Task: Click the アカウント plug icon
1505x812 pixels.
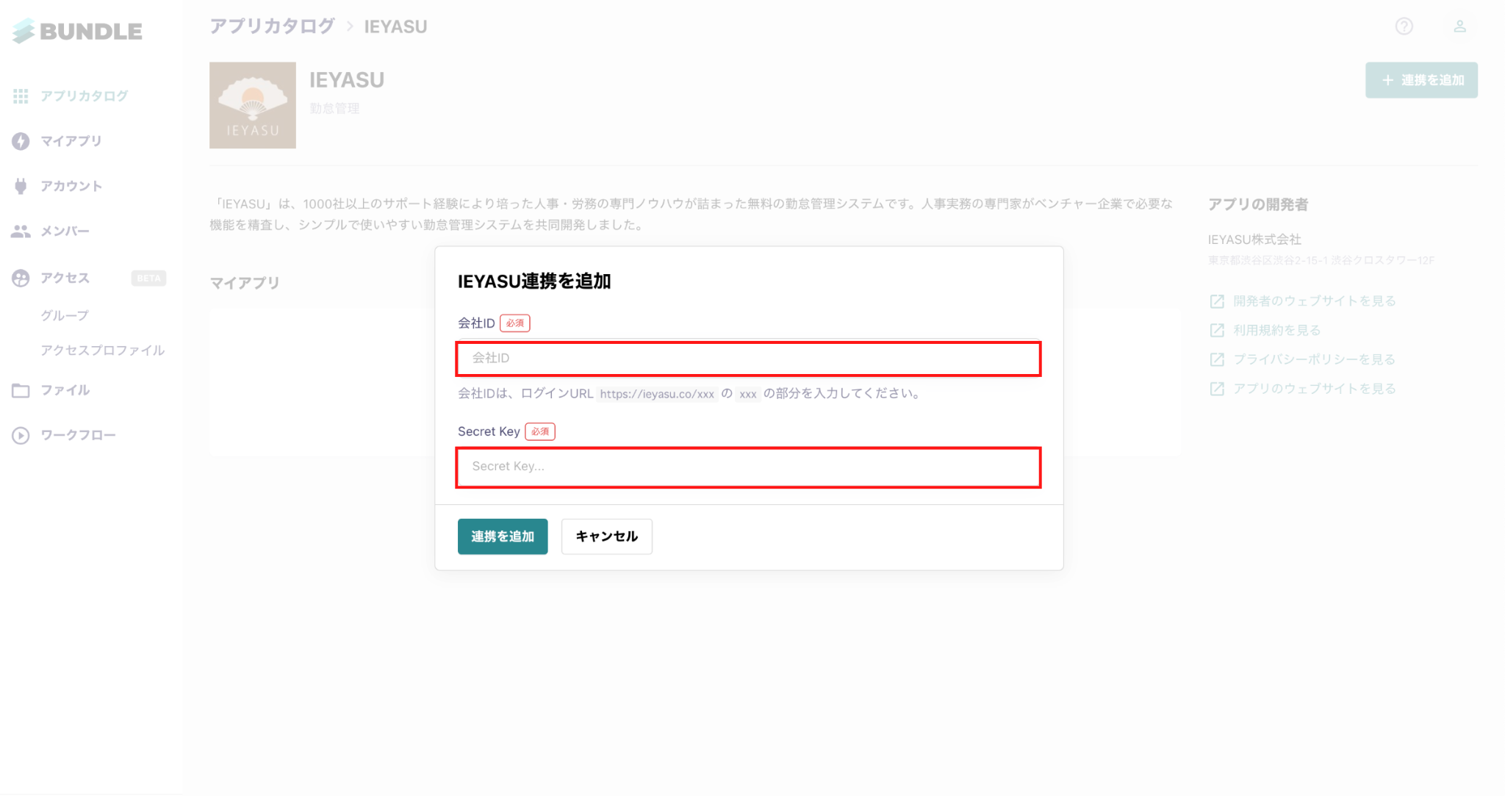Action: (x=21, y=186)
